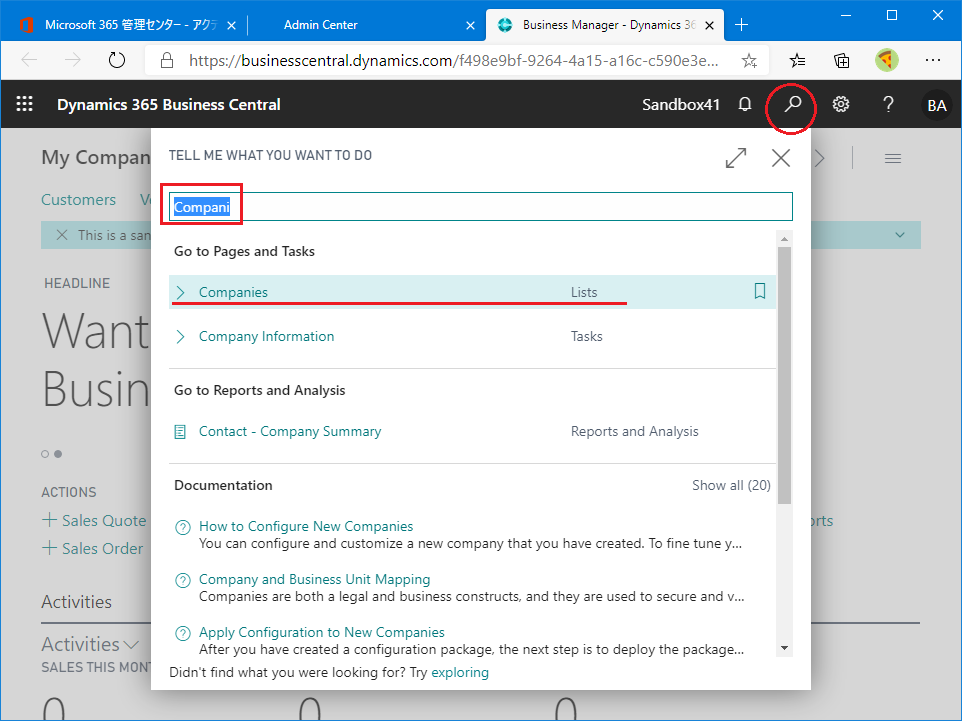Dismiss the sandbox notification bar
The width and height of the screenshot is (962, 721).
[62, 235]
